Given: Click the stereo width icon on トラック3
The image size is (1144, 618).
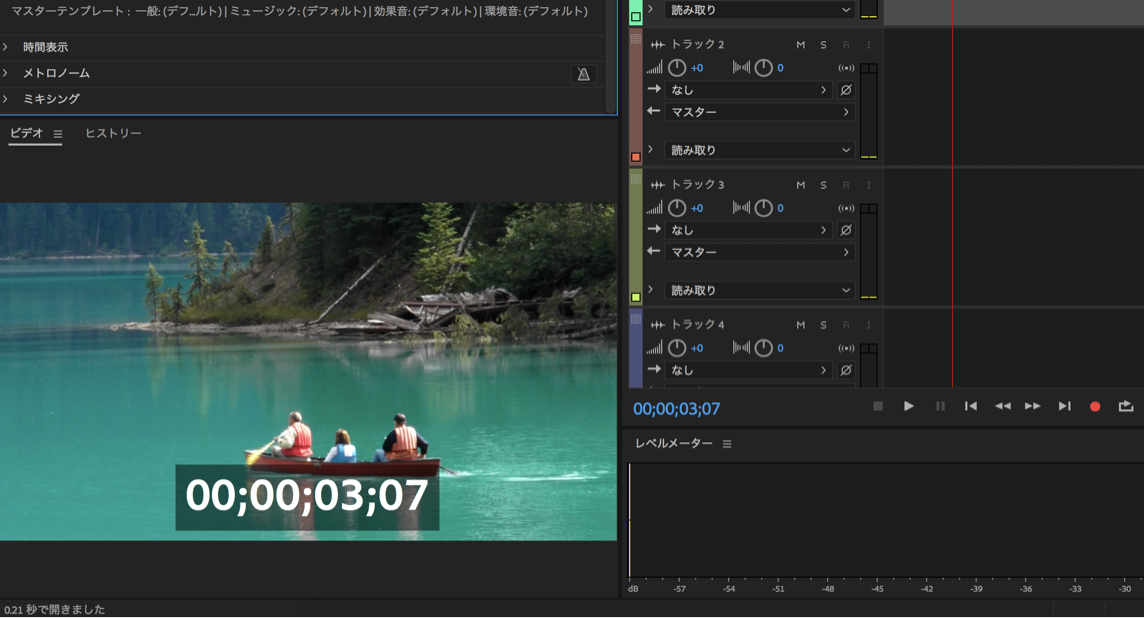Looking at the screenshot, I should [x=740, y=207].
